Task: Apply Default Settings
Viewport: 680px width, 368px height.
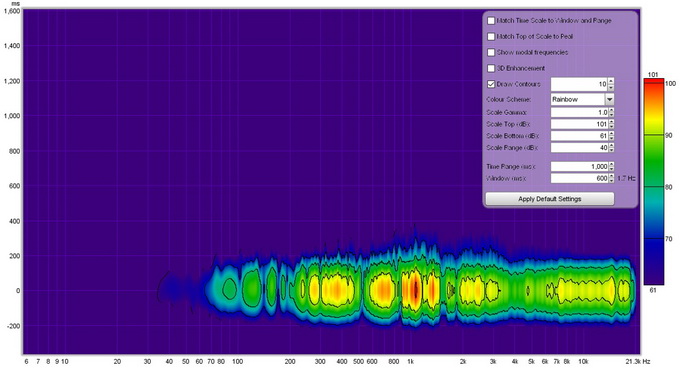Action: click(549, 199)
